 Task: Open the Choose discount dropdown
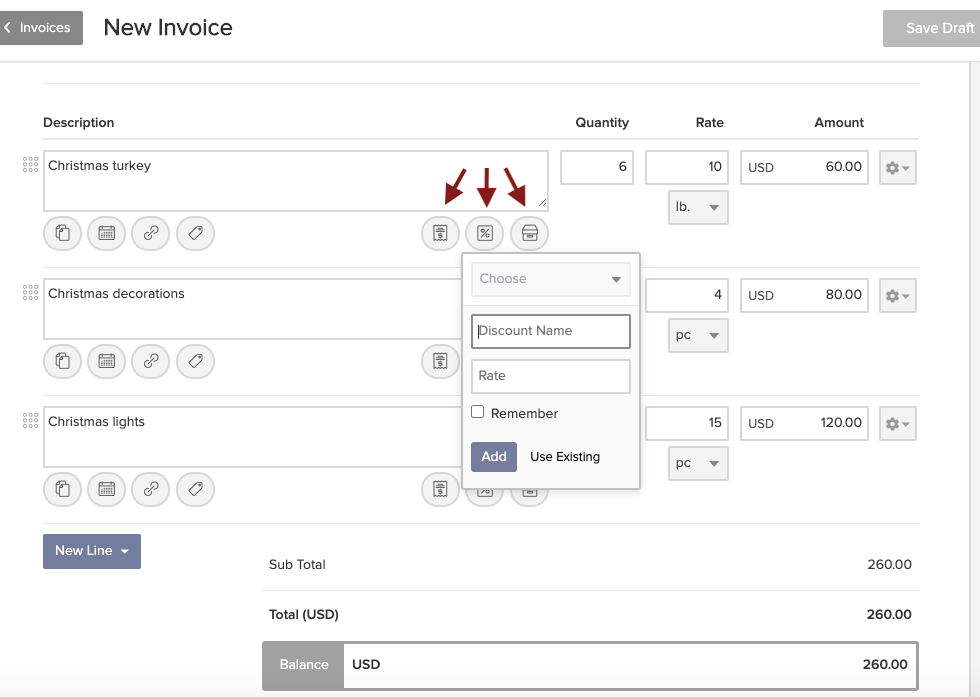pos(551,279)
